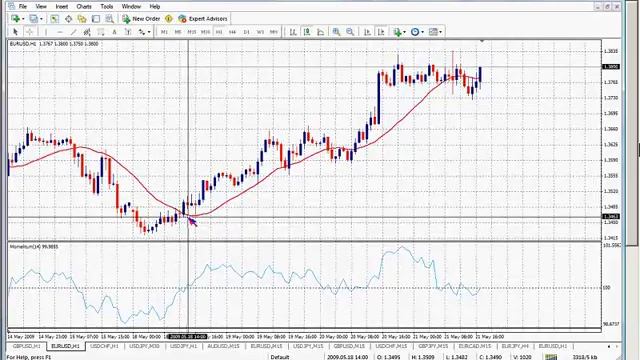Pick the horizontal line drawing tool
Image resolution: width=640 pixels, height=360 pixels.
[x=60, y=32]
